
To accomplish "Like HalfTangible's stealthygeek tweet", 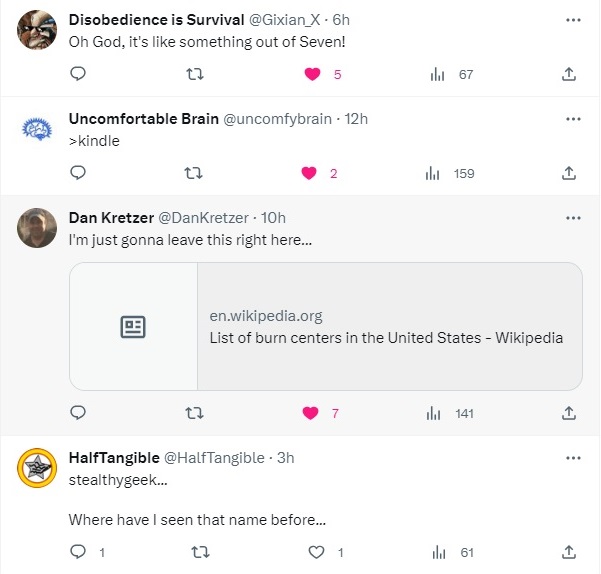I will click(x=317, y=552).
